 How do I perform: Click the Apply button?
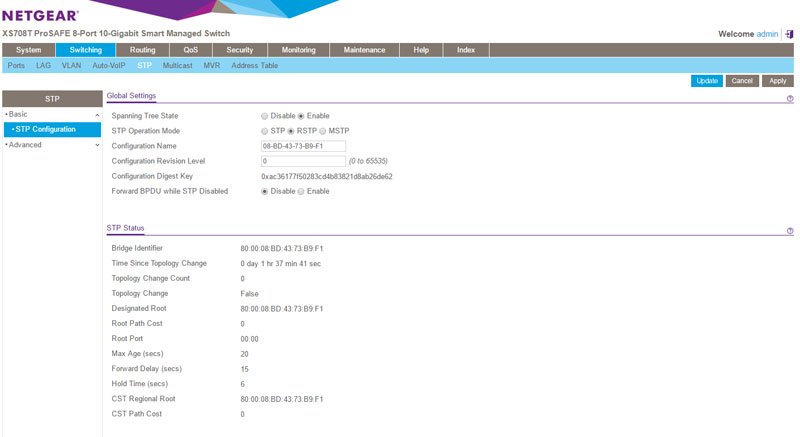pos(778,81)
